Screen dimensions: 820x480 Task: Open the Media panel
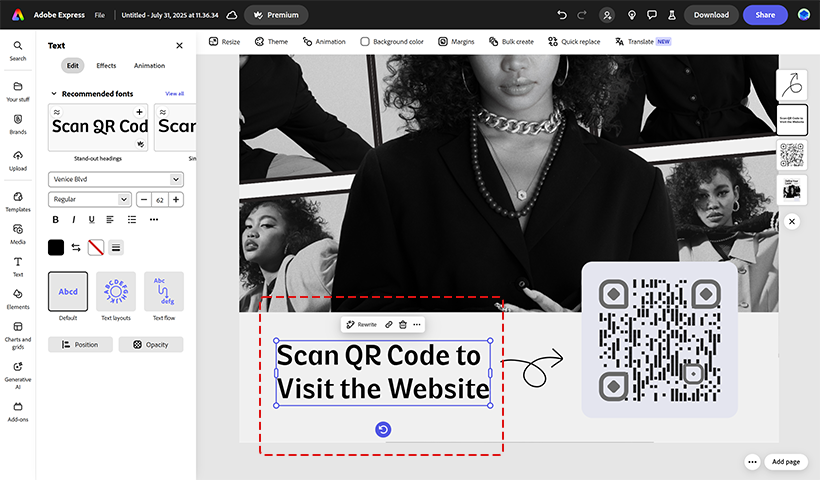[x=18, y=234]
